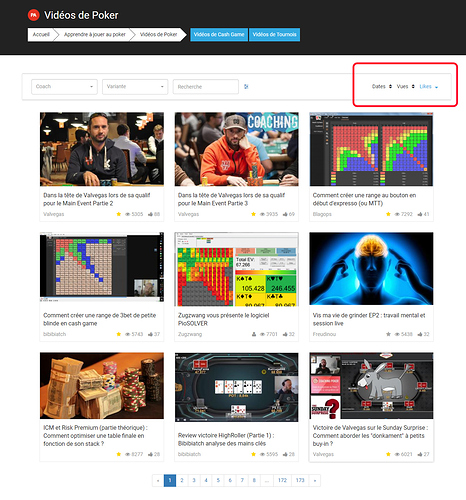The image size is (466, 500).
Task: Click grey star icon on Freudinou card
Action: (388, 334)
